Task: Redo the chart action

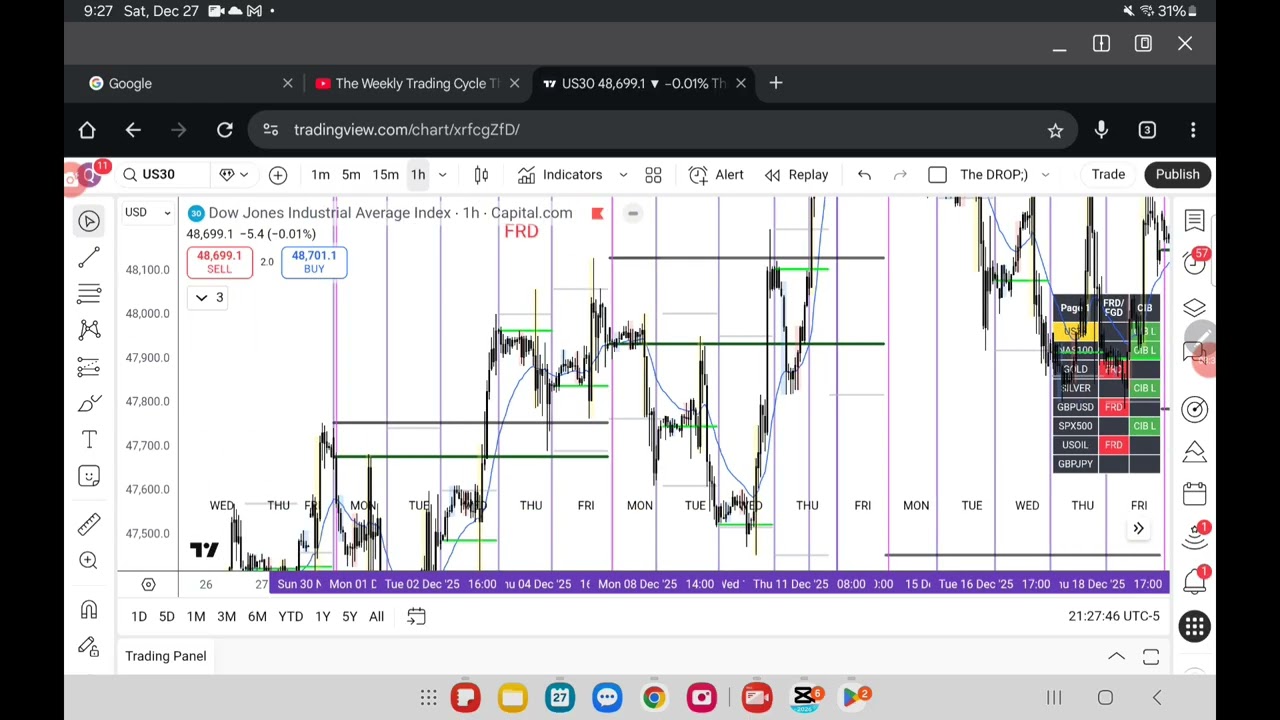Action: [x=900, y=175]
